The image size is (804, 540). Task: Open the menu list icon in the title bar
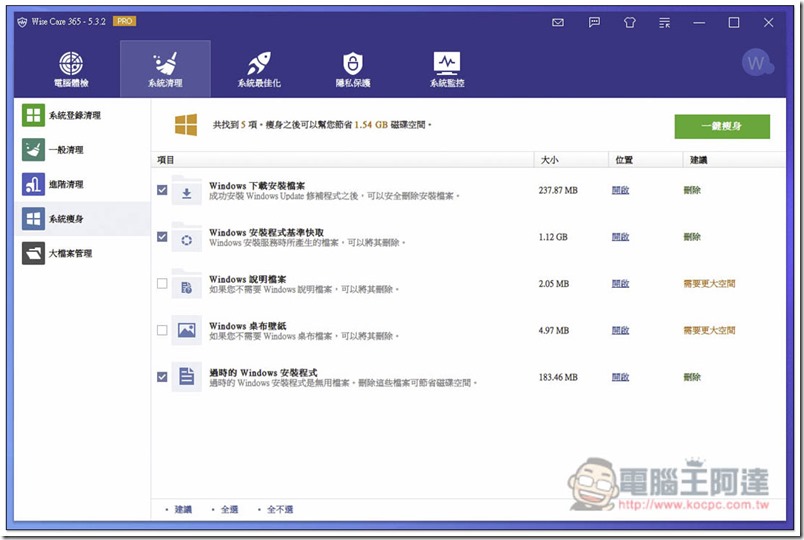point(665,23)
